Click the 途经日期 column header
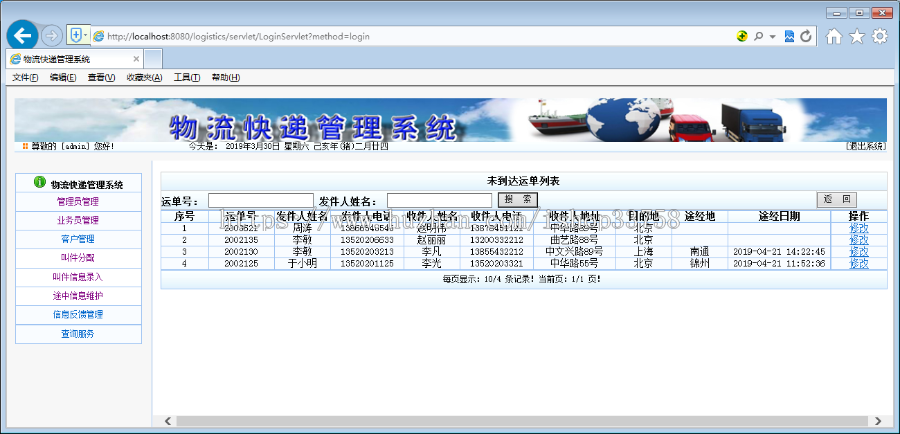 (x=779, y=216)
